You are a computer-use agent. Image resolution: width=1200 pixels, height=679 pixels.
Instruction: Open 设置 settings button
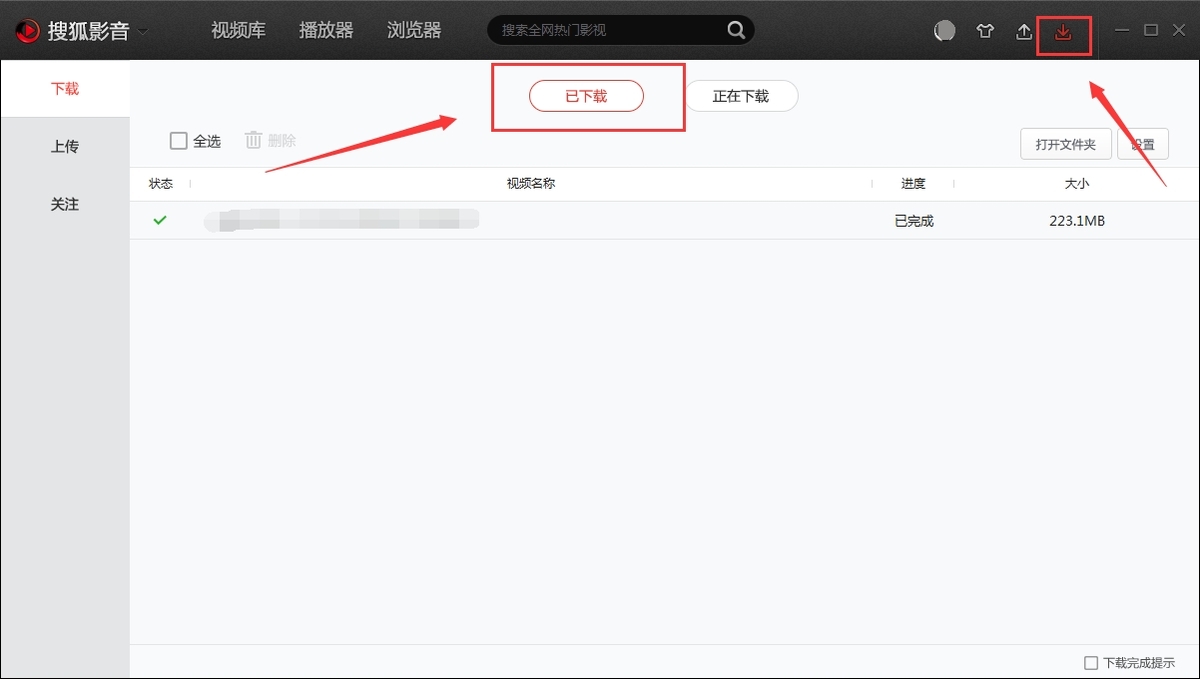(x=1144, y=143)
